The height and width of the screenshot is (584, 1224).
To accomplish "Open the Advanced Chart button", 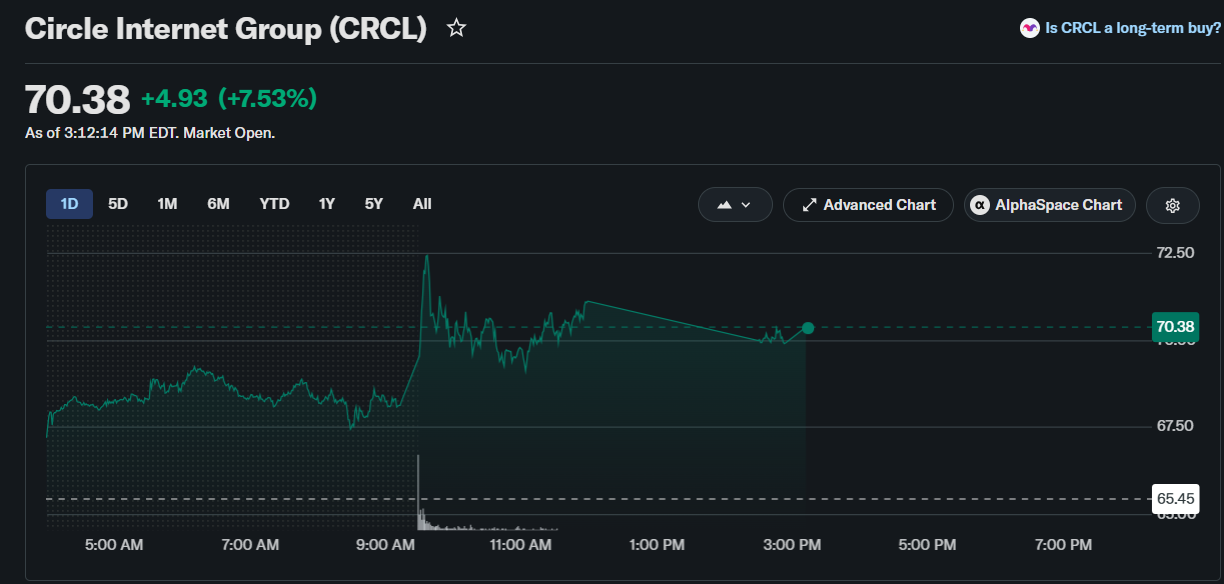I will click(868, 205).
